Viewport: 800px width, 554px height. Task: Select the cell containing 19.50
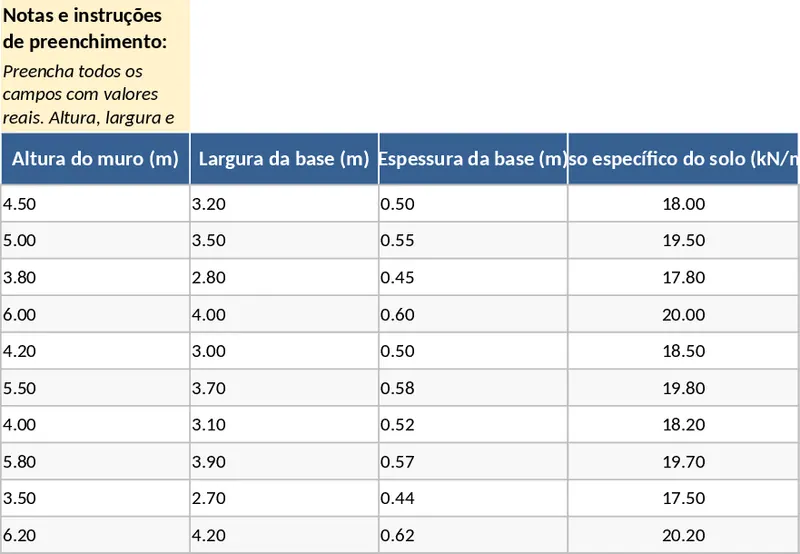684,241
